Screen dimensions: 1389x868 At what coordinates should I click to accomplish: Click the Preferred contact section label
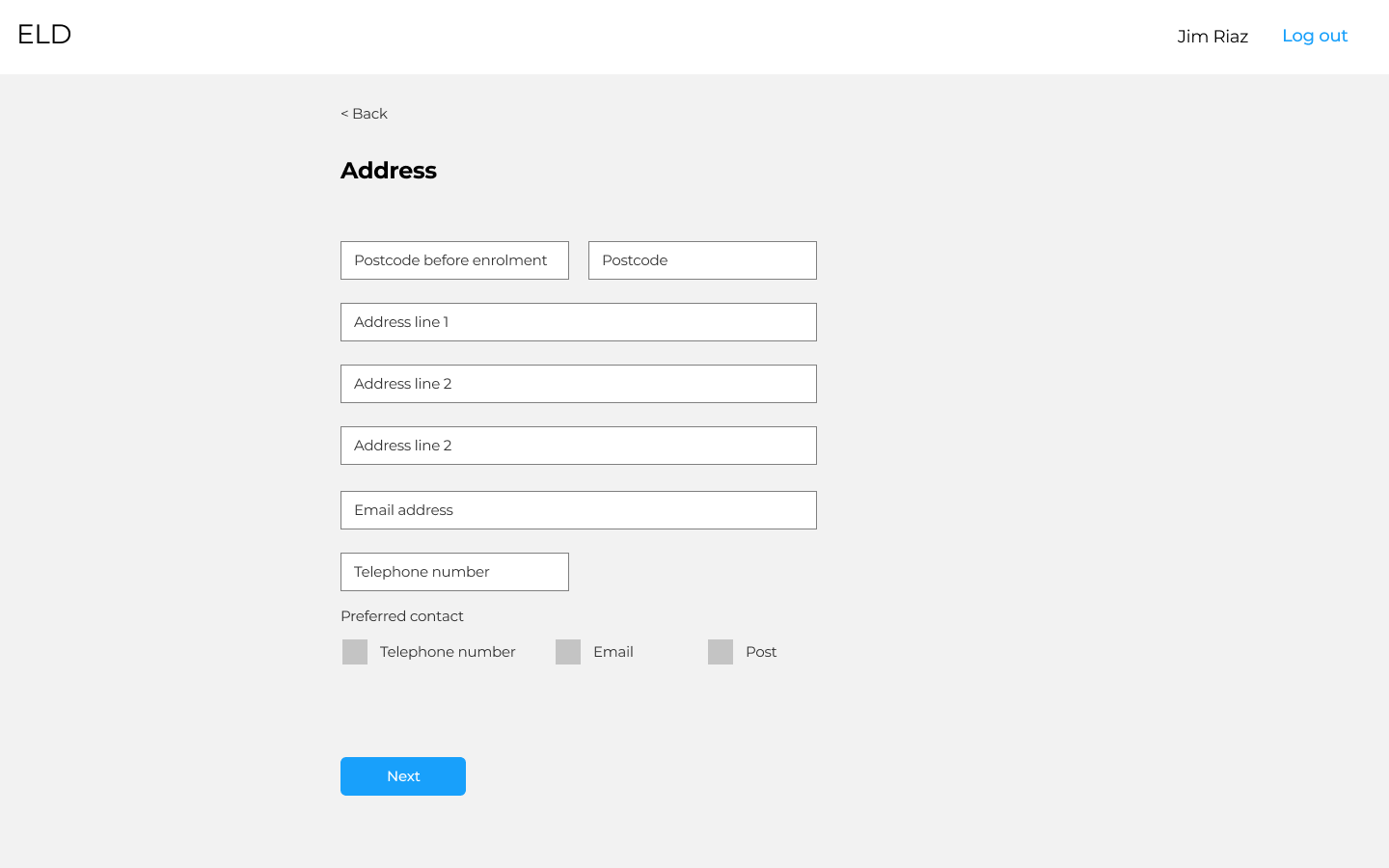[x=402, y=616]
